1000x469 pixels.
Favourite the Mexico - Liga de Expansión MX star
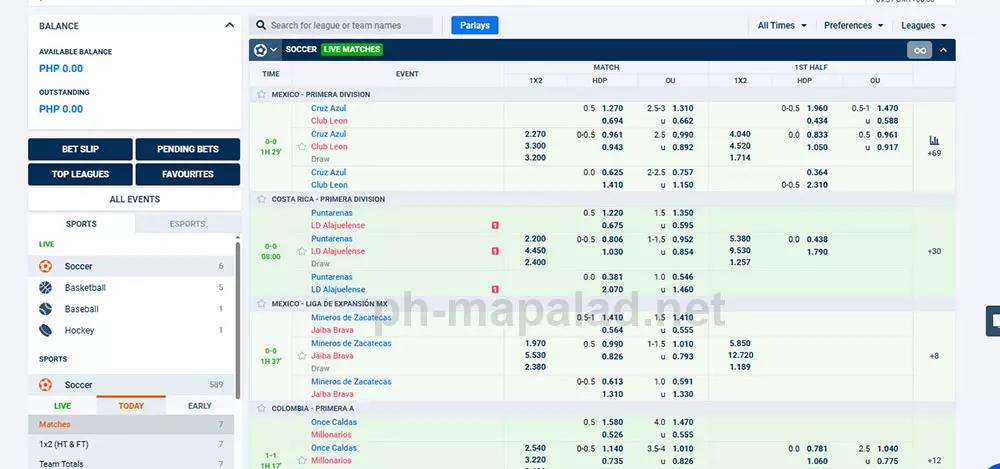(261, 304)
